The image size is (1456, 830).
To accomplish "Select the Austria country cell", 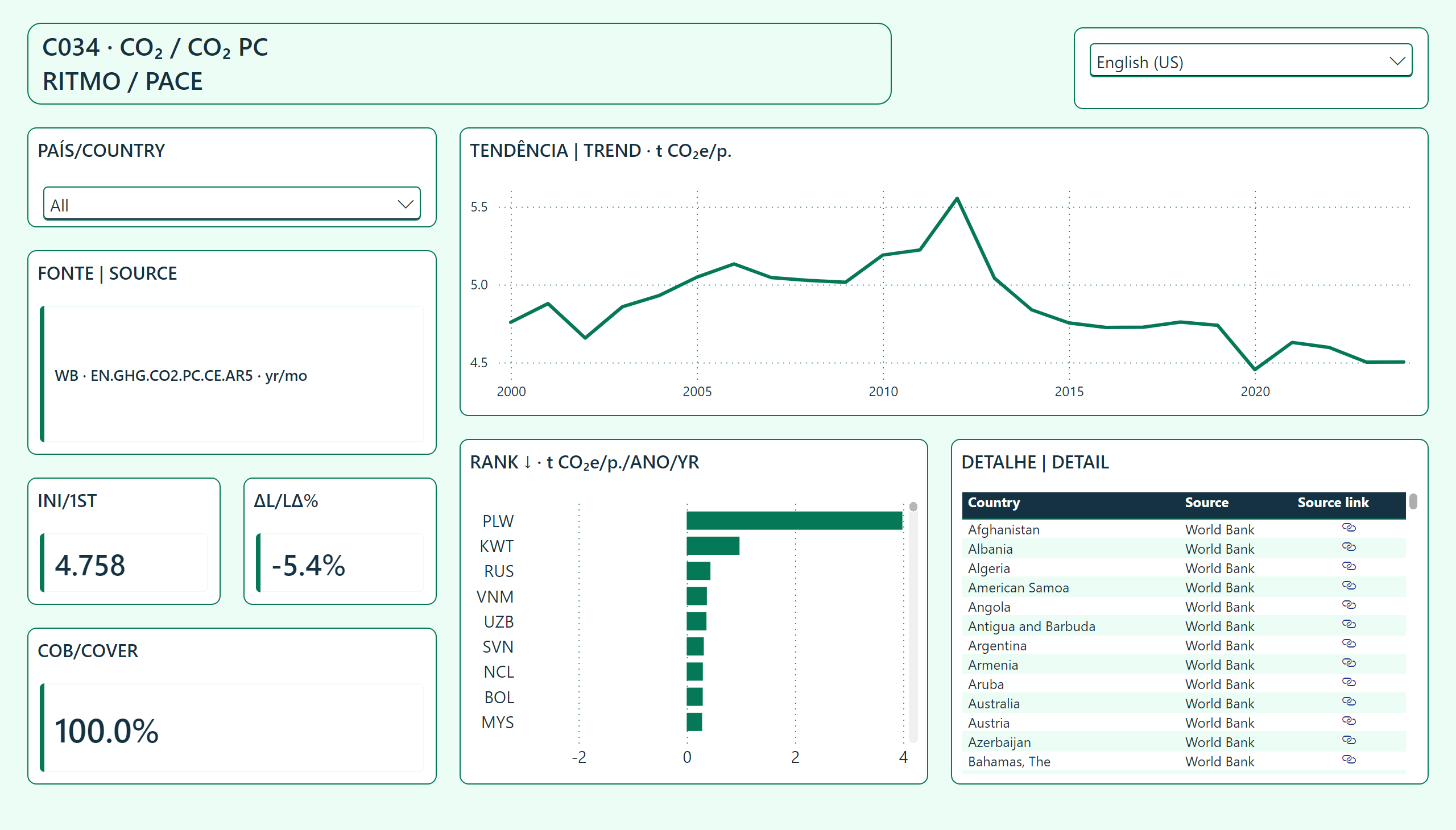I will tap(988, 724).
